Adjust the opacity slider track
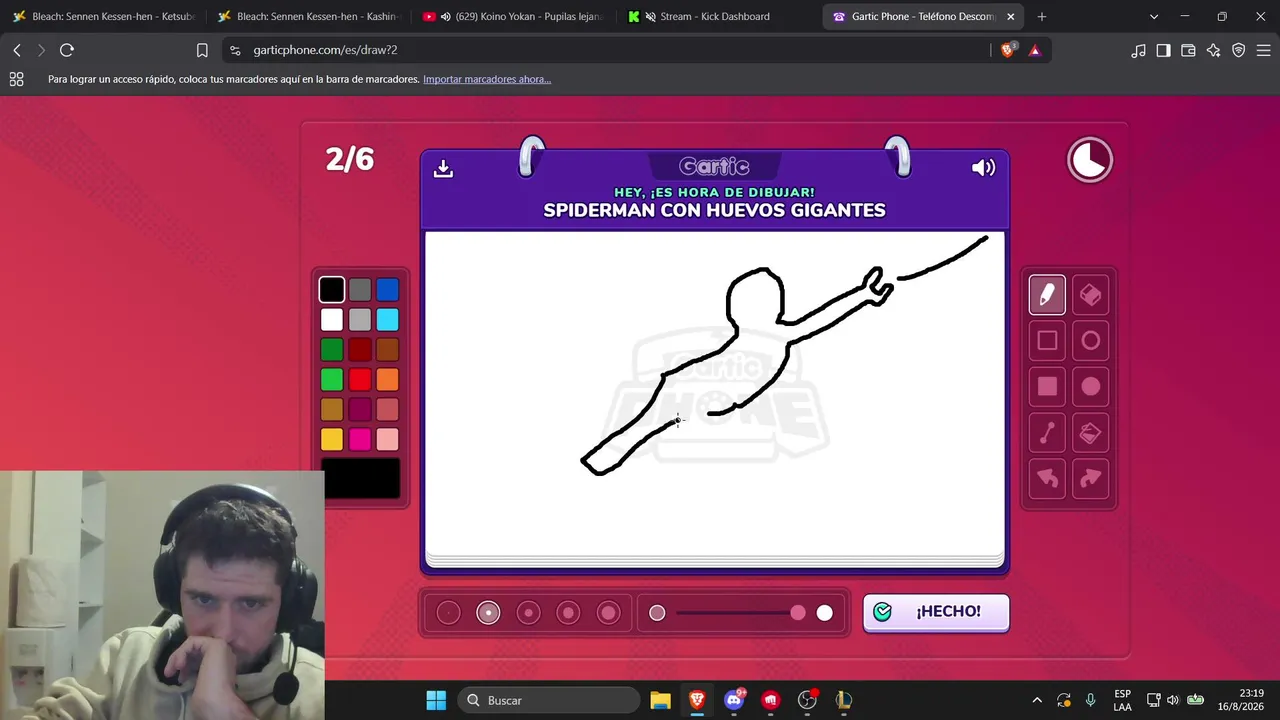 click(x=740, y=613)
